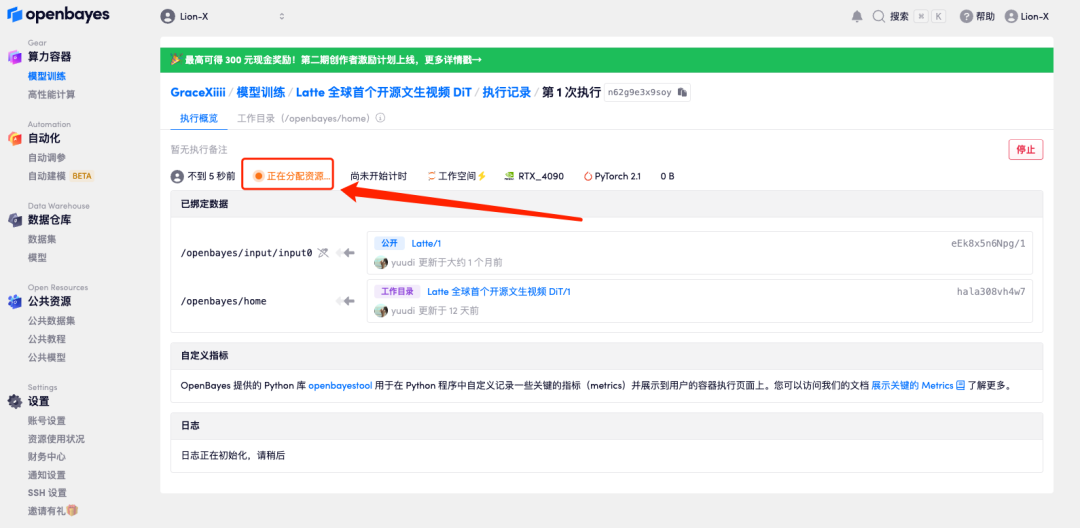Click the 尚未开始计时 timer text

pyautogui.click(x=378, y=176)
